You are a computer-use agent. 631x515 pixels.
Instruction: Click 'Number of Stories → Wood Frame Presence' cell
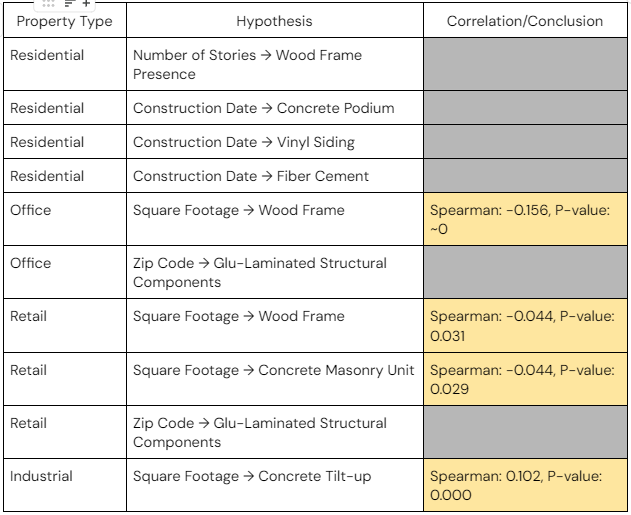pyautogui.click(x=274, y=64)
